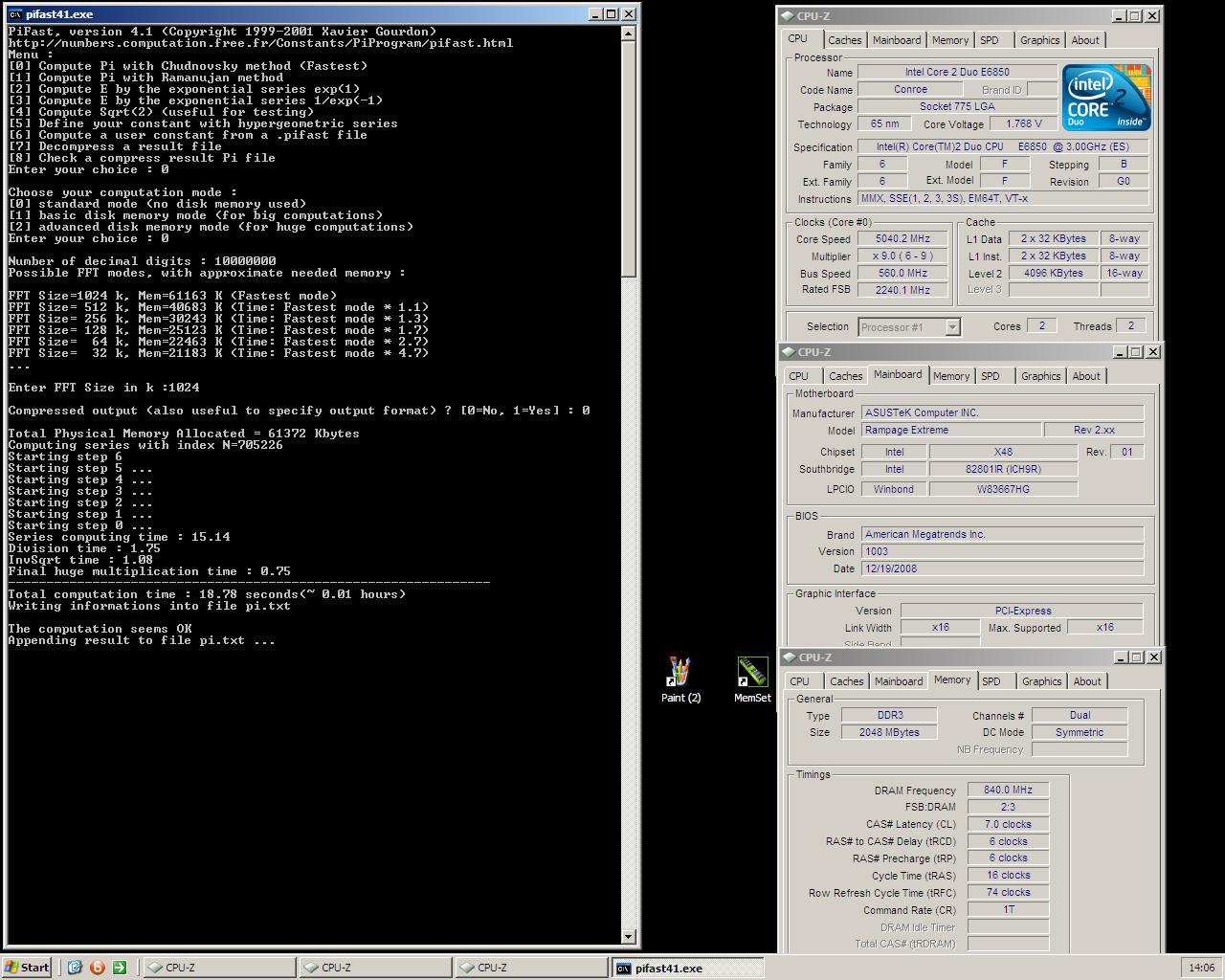Switch to CPU tab in Memory CPU-Z window
Image resolution: width=1225 pixels, height=980 pixels.
800,681
